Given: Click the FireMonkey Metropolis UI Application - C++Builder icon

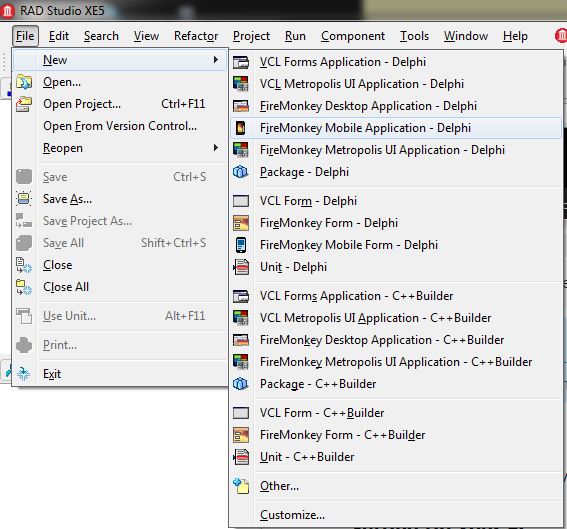Looking at the screenshot, I should pos(241,362).
